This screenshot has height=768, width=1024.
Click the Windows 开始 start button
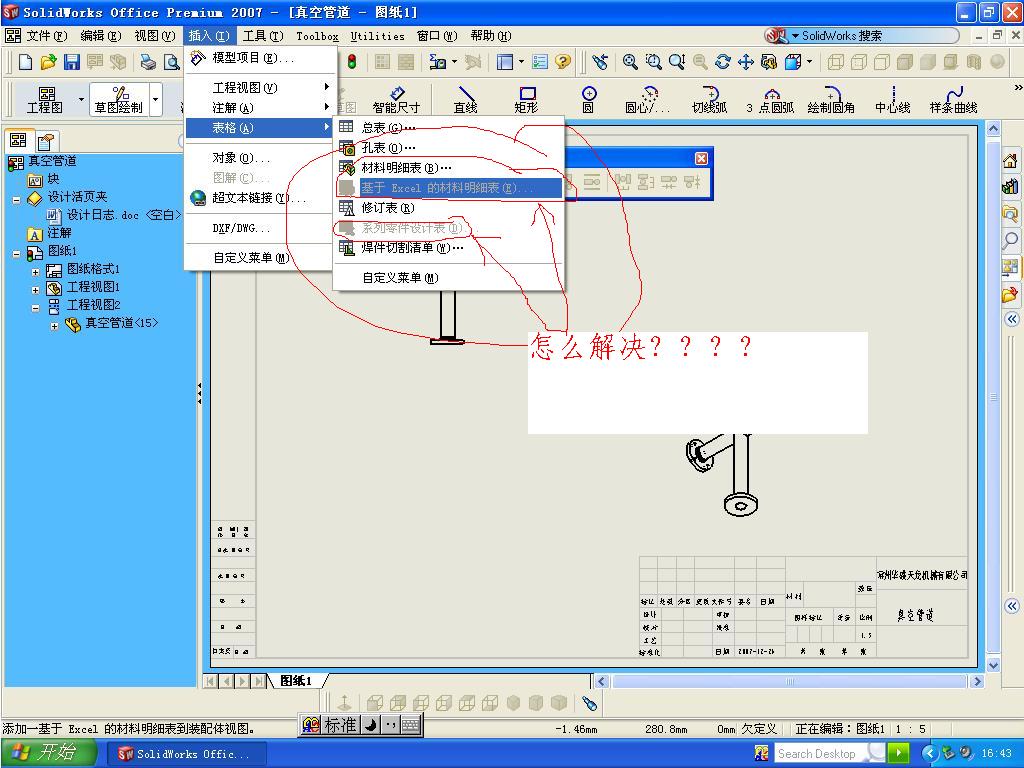pos(48,753)
